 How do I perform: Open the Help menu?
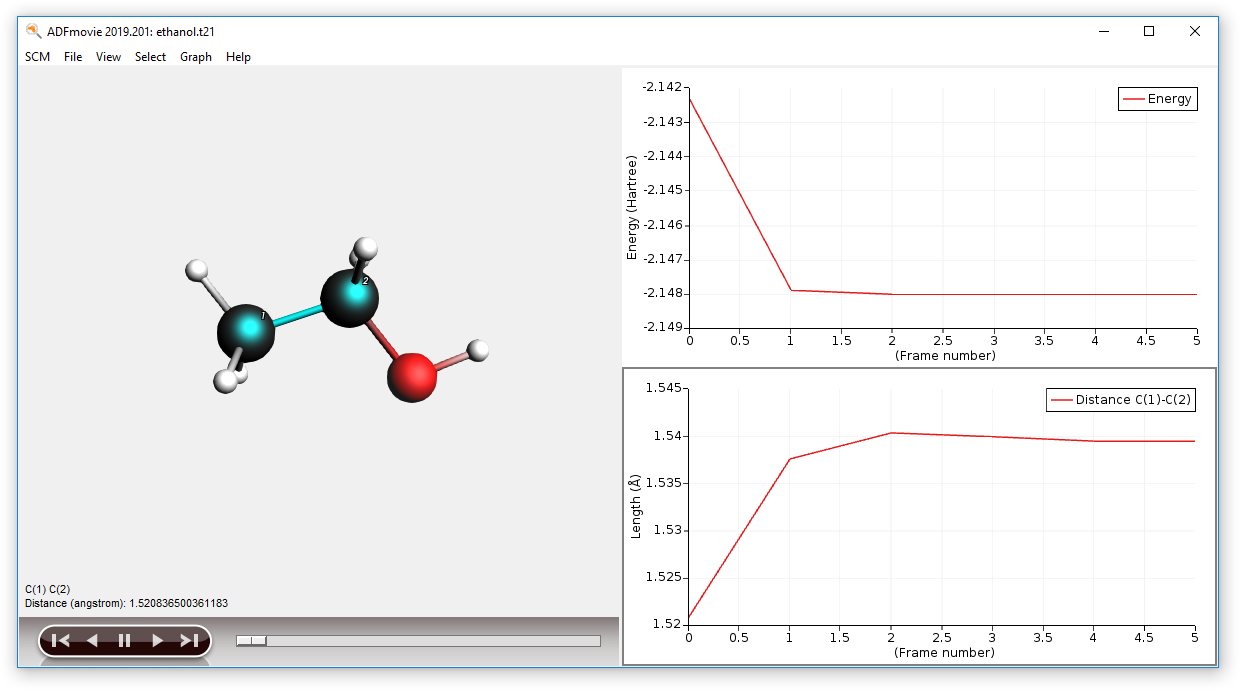[238, 57]
